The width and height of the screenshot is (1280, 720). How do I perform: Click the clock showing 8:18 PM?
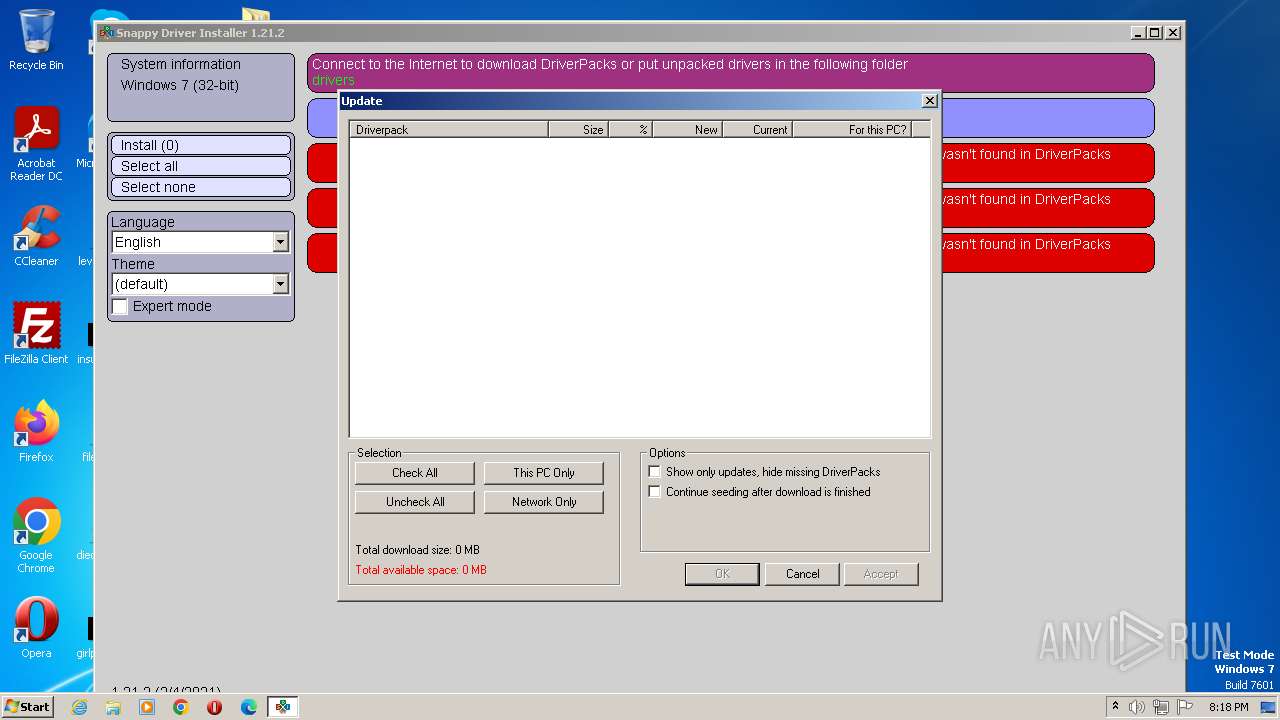tap(1228, 707)
